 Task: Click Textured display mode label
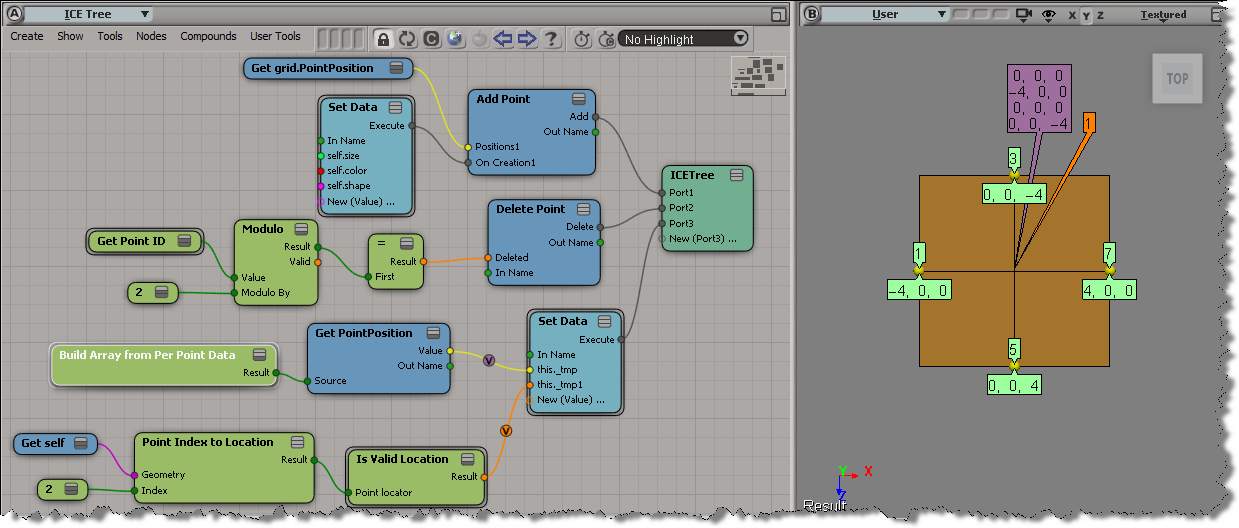pyautogui.click(x=1164, y=15)
